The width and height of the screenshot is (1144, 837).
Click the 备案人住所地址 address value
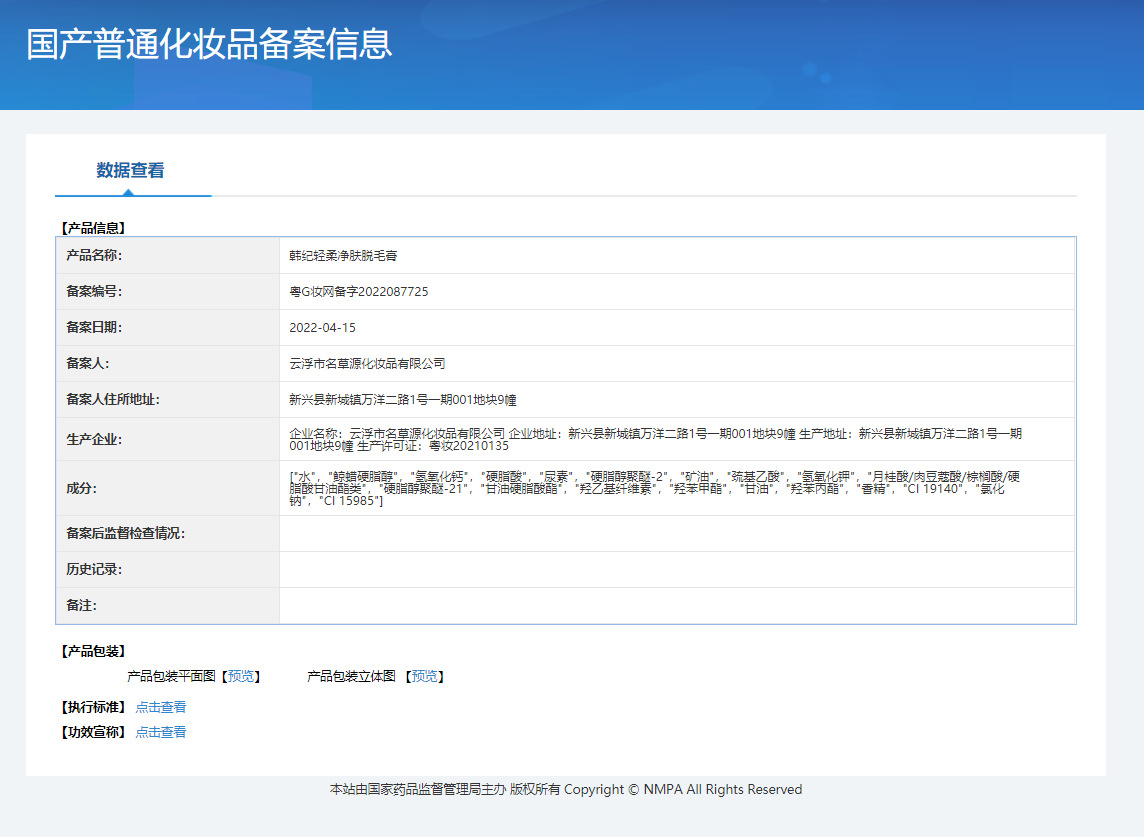point(403,400)
